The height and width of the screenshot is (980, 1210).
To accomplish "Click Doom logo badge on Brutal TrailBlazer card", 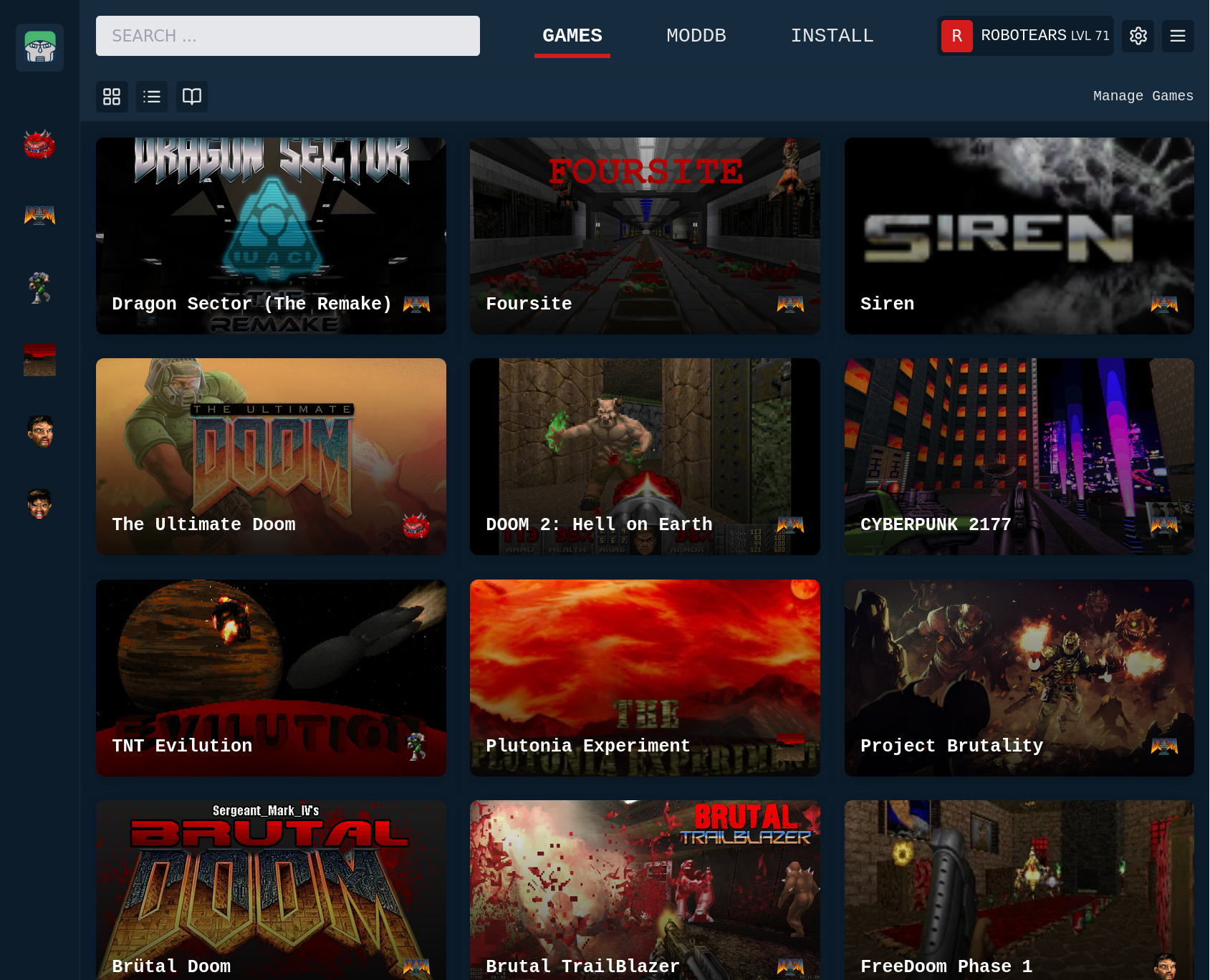I will pos(790,966).
